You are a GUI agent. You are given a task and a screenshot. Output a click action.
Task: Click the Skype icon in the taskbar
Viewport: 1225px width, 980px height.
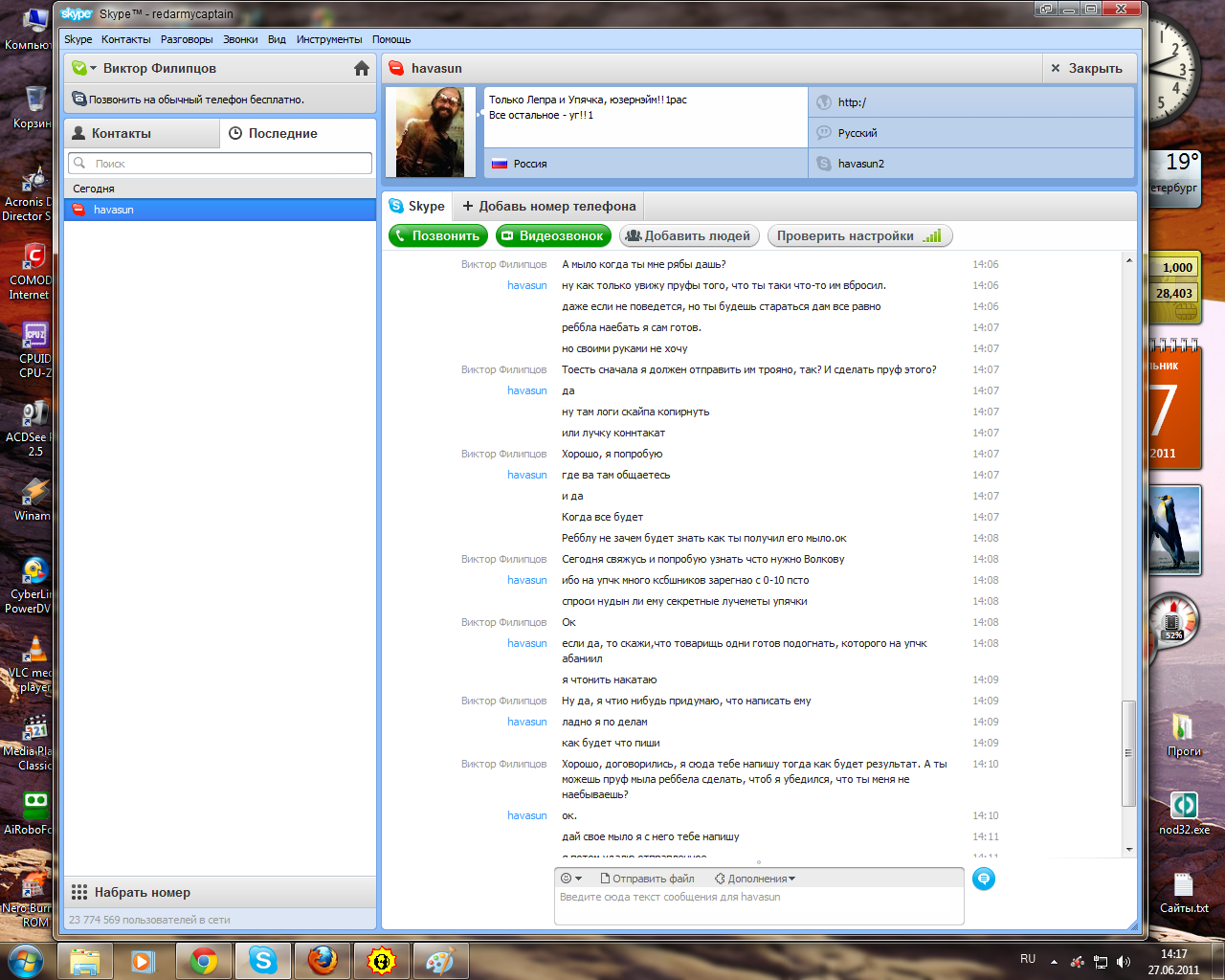(x=263, y=960)
